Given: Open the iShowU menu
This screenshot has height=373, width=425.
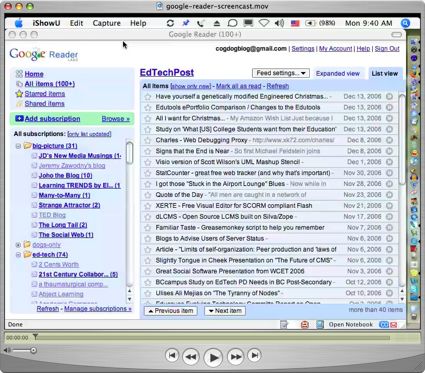Looking at the screenshot, I should [46, 23].
